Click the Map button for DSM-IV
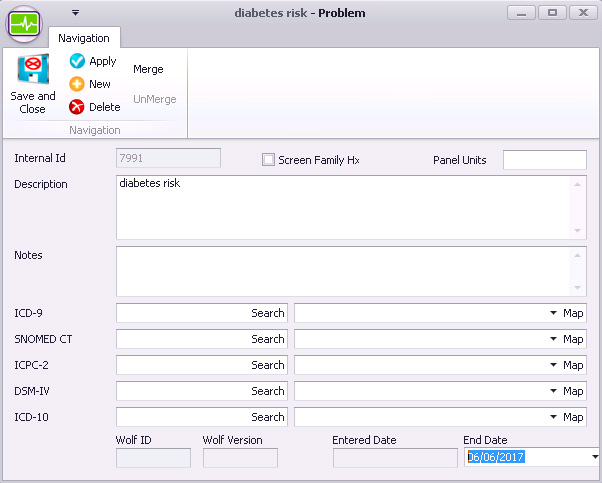The width and height of the screenshot is (602, 483). click(x=573, y=391)
